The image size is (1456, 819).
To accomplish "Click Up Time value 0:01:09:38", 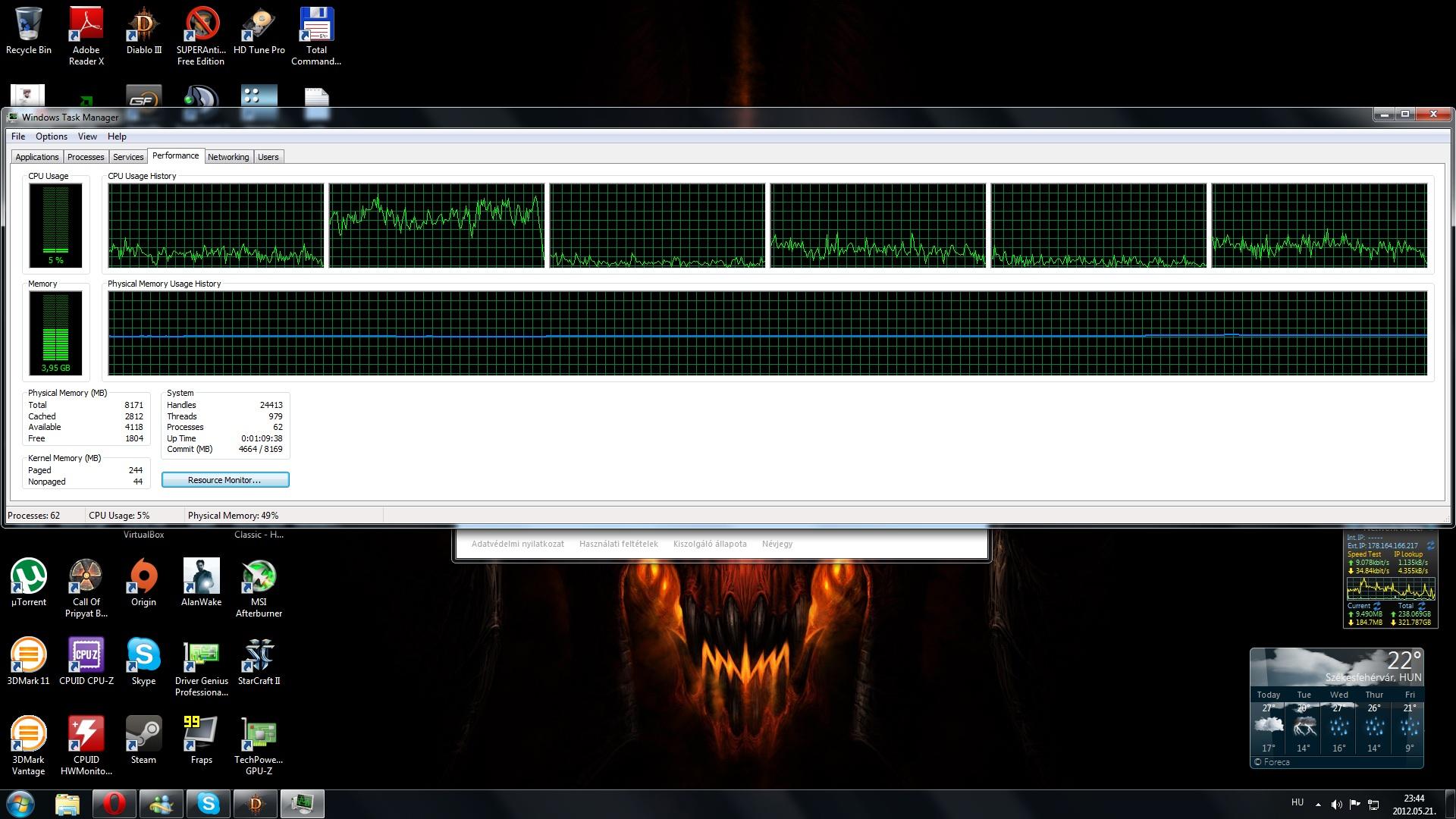I will click(x=262, y=438).
